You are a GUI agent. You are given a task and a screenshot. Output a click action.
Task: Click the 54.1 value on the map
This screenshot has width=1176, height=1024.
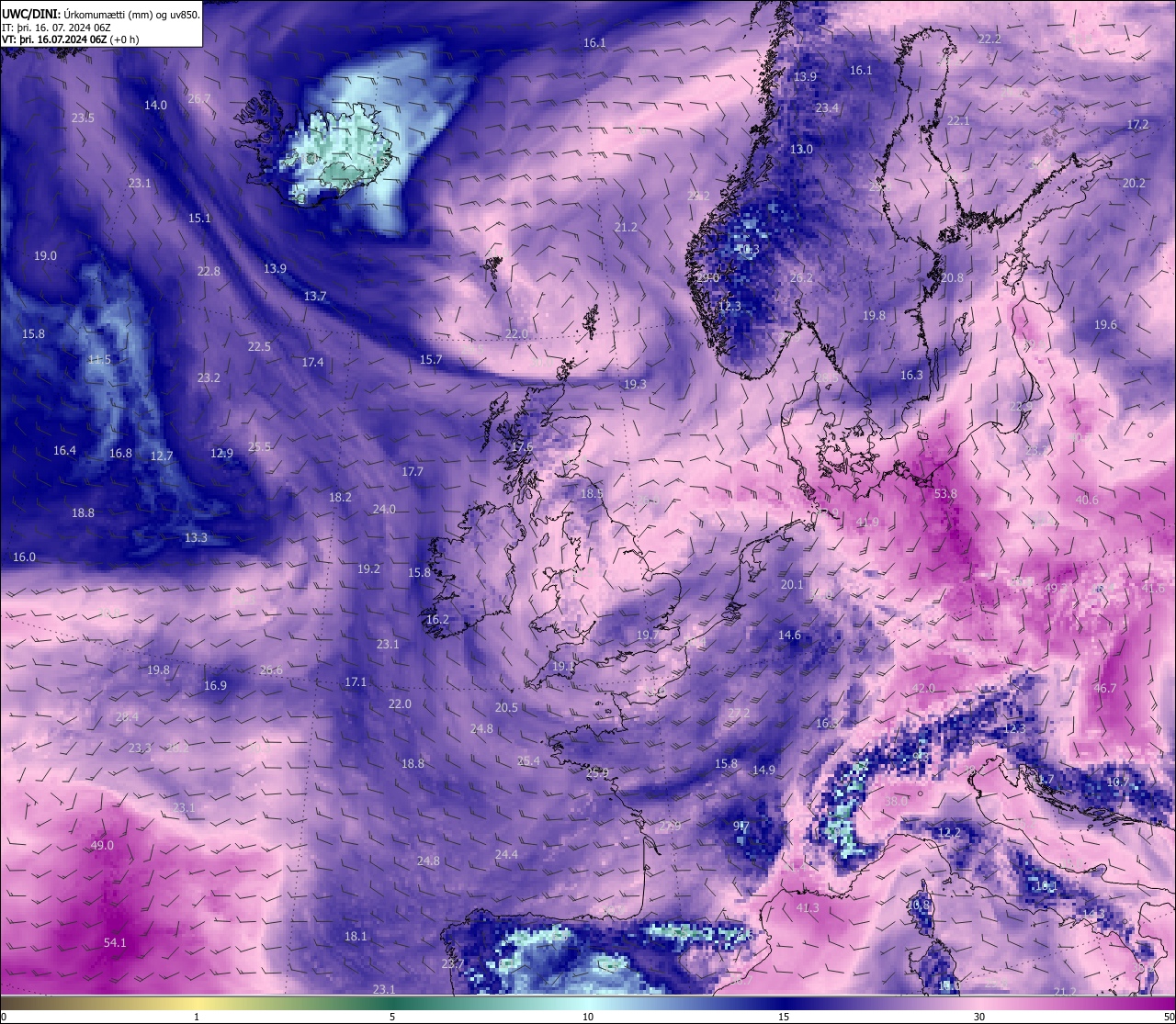pos(115,942)
